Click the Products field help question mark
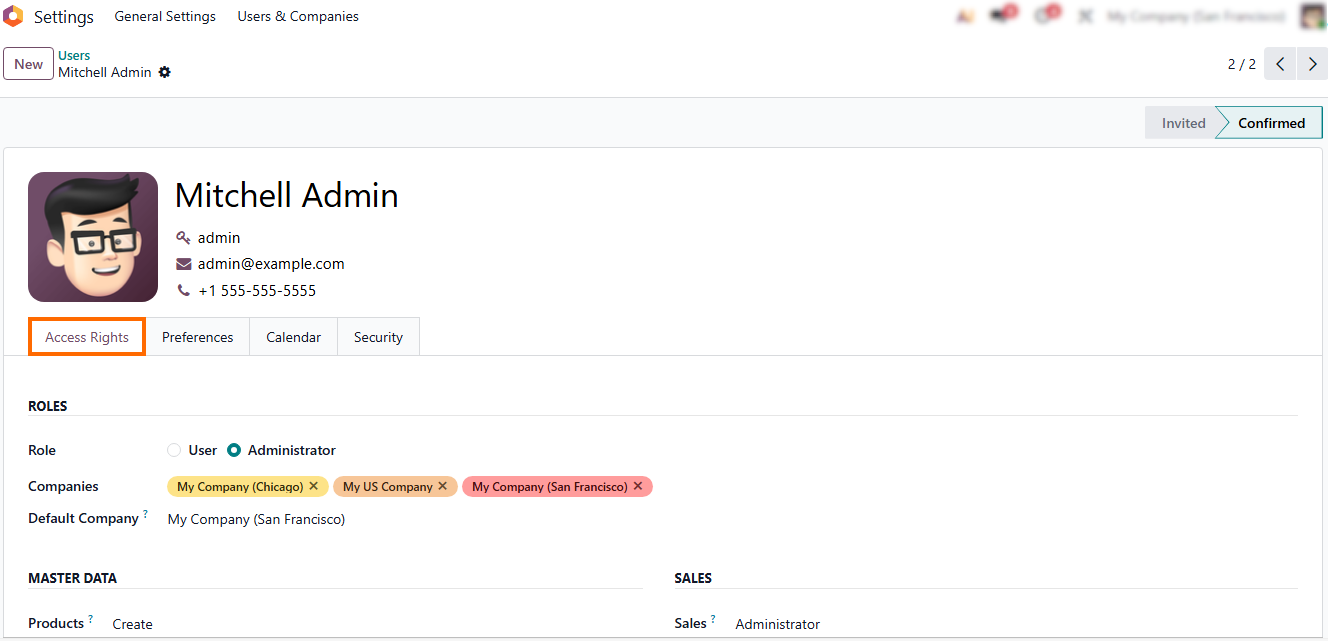The height and width of the screenshot is (641, 1328). tap(90, 619)
